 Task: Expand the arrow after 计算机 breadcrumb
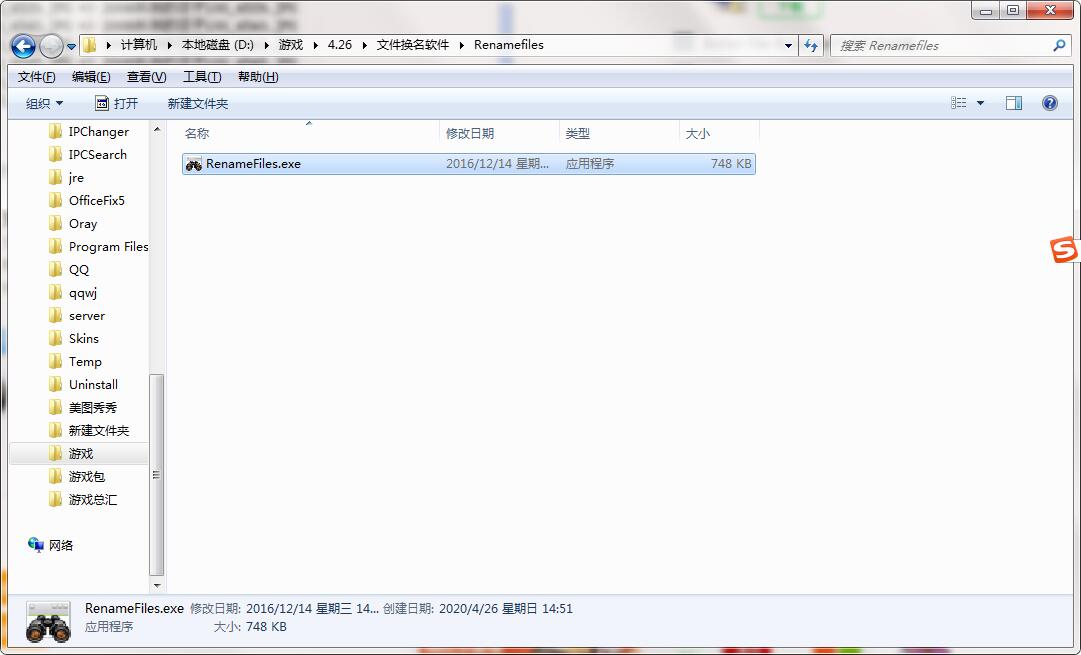170,46
